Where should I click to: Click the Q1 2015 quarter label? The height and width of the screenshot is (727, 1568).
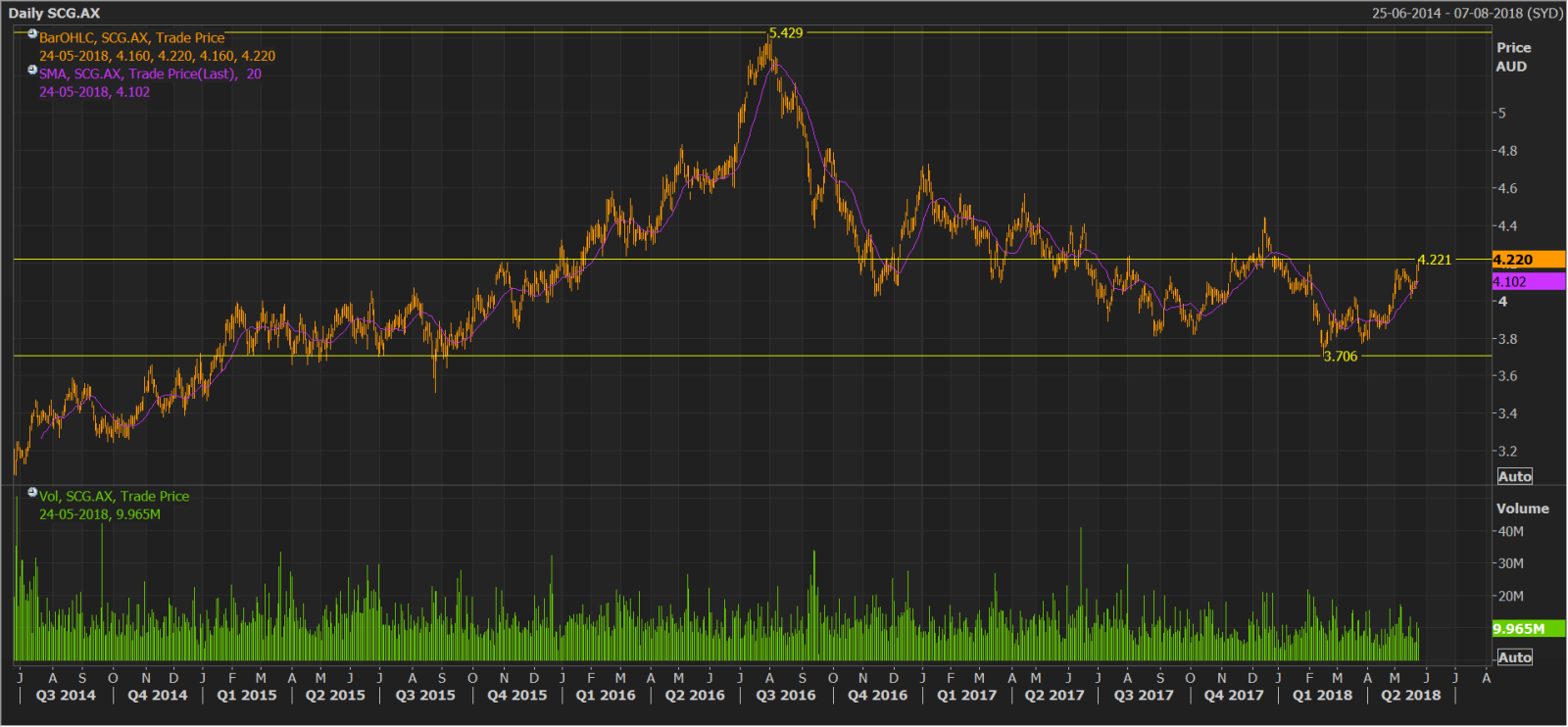pyautogui.click(x=247, y=696)
